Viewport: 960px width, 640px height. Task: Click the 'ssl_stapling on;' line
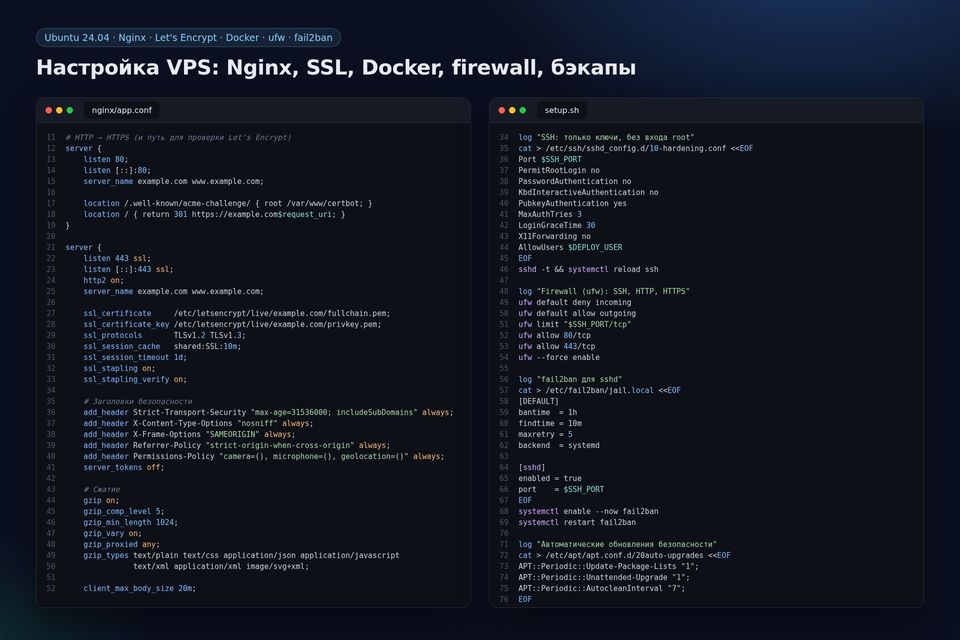click(x=119, y=369)
